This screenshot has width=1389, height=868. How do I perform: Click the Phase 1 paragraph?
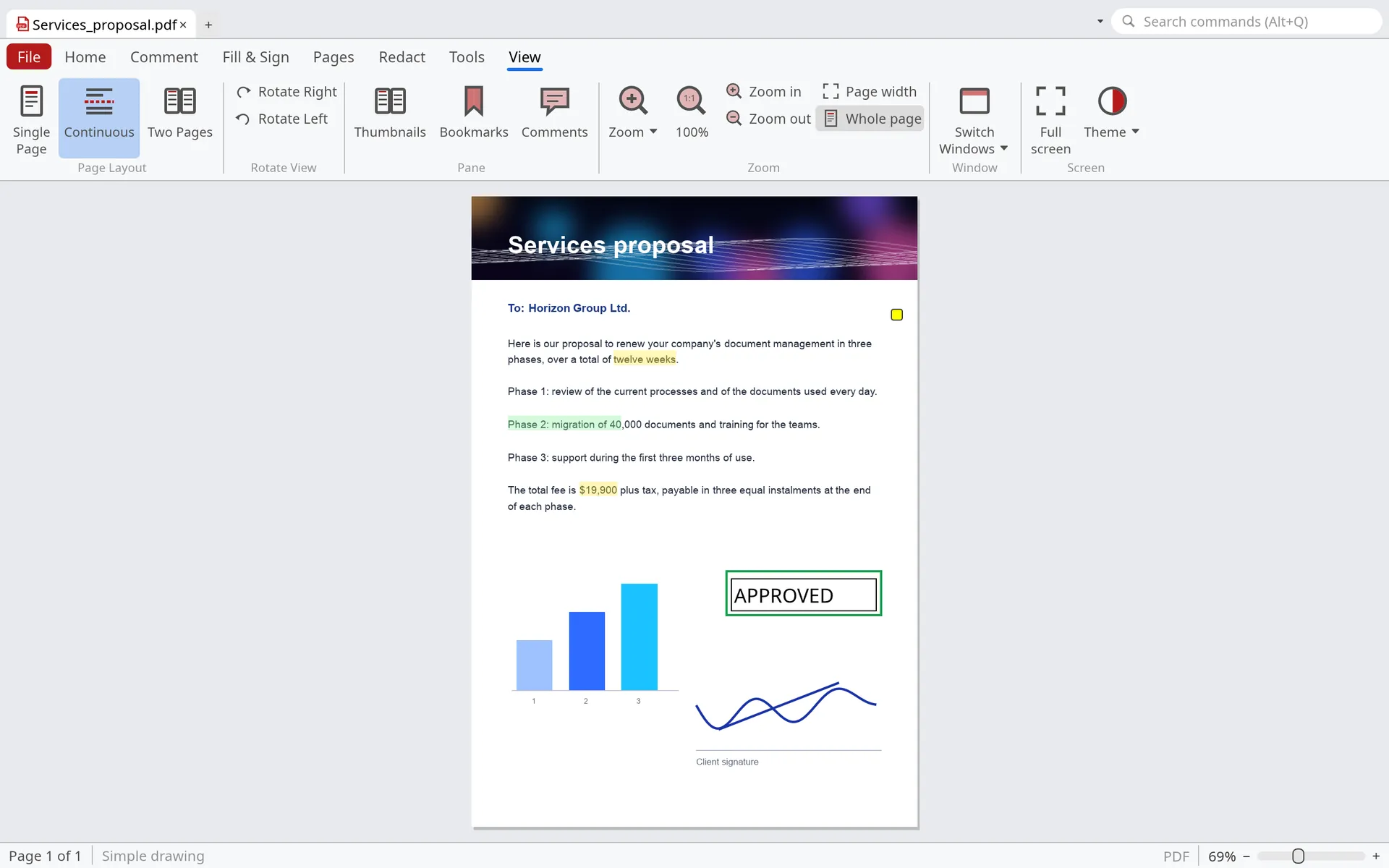(x=692, y=392)
